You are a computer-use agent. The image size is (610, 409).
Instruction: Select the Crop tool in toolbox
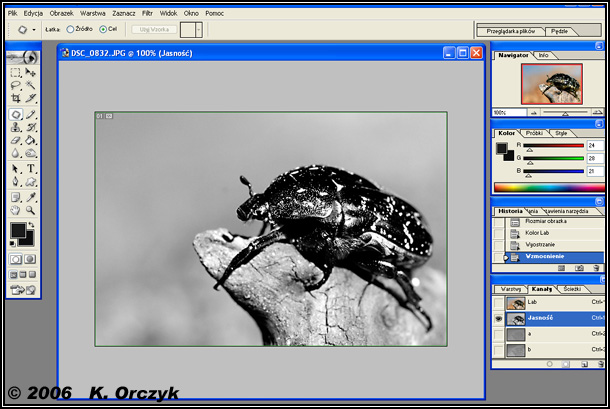point(16,99)
